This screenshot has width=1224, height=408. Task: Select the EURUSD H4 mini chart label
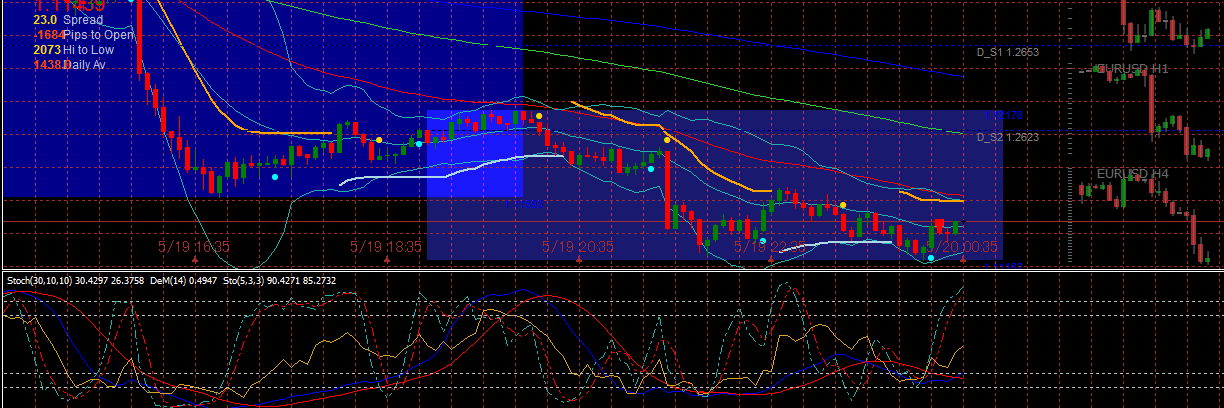pos(1132,173)
